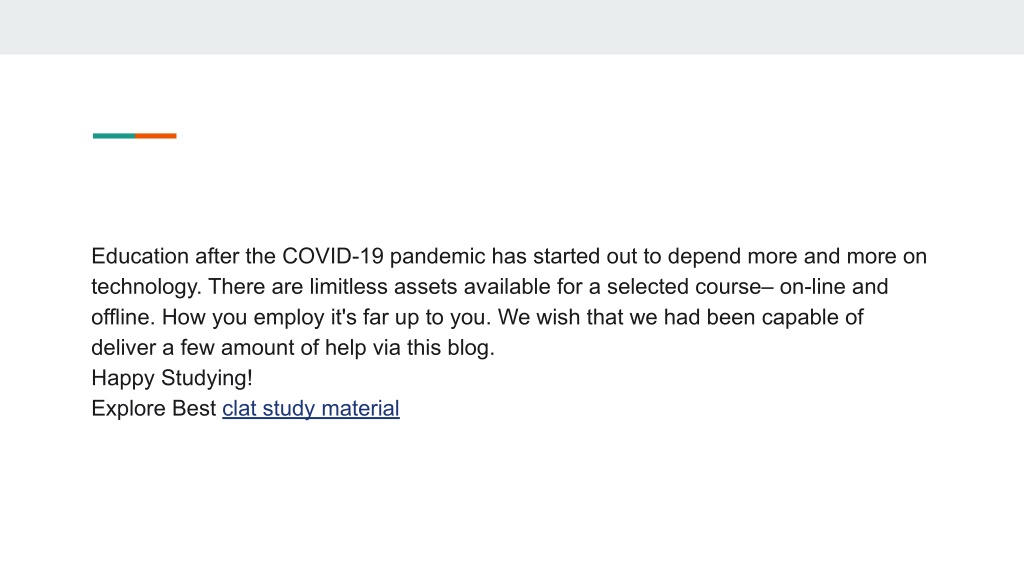Click the word offline starting third line
Viewport: 1024px width, 576px height.
pyautogui.click(x=123, y=317)
